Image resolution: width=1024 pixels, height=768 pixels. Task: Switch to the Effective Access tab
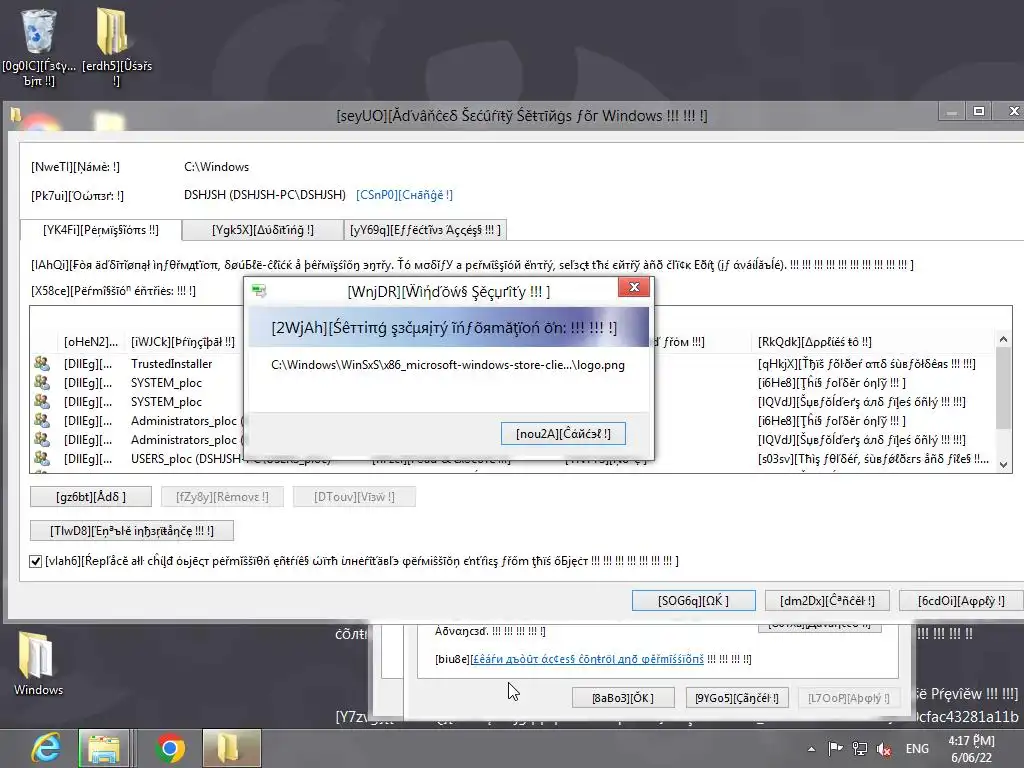coord(425,230)
